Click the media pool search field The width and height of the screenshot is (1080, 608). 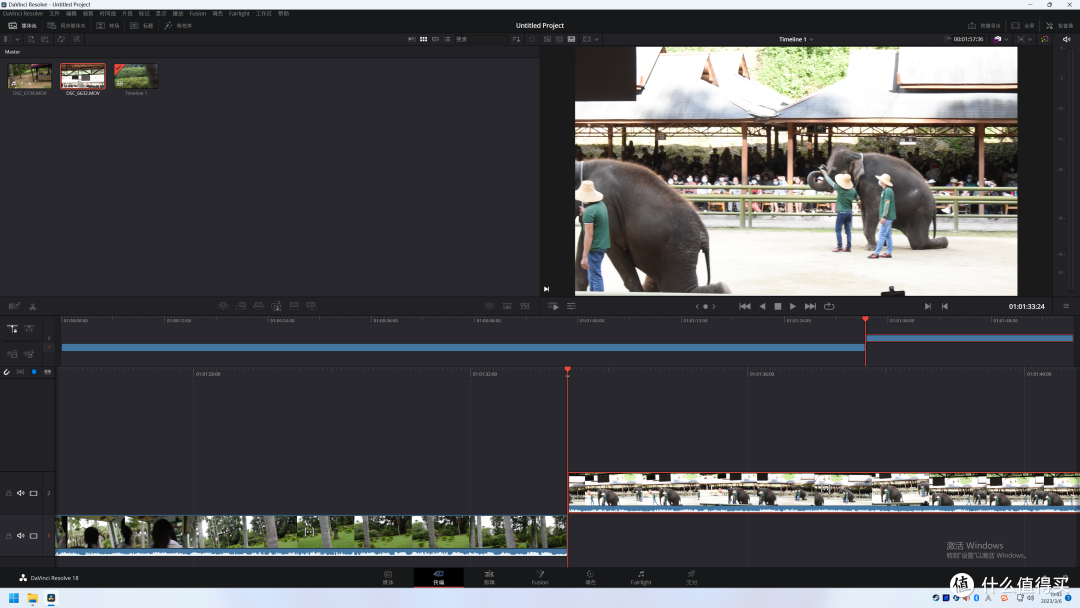point(481,39)
